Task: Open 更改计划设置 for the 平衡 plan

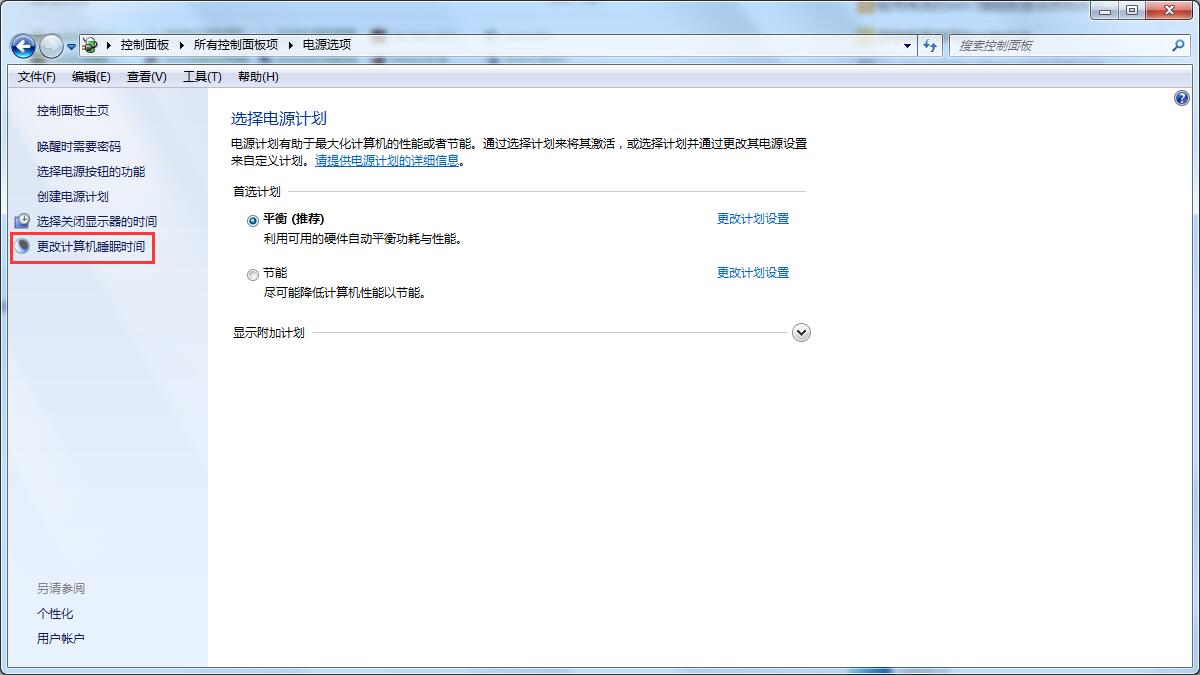Action: 751,218
